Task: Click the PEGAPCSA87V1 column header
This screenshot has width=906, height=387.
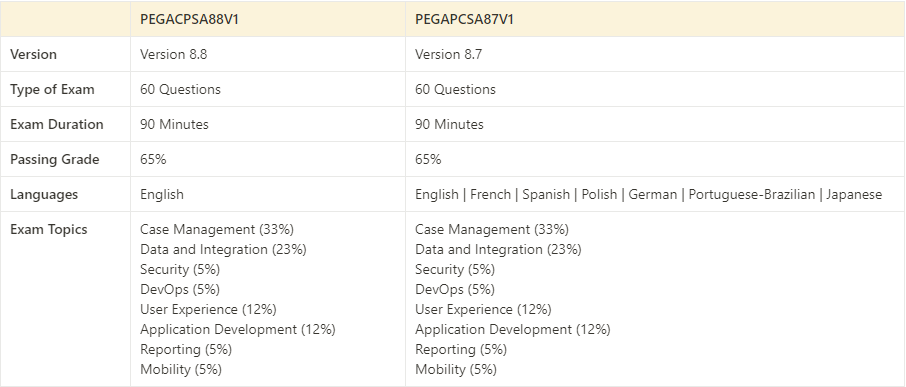Action: (x=465, y=19)
